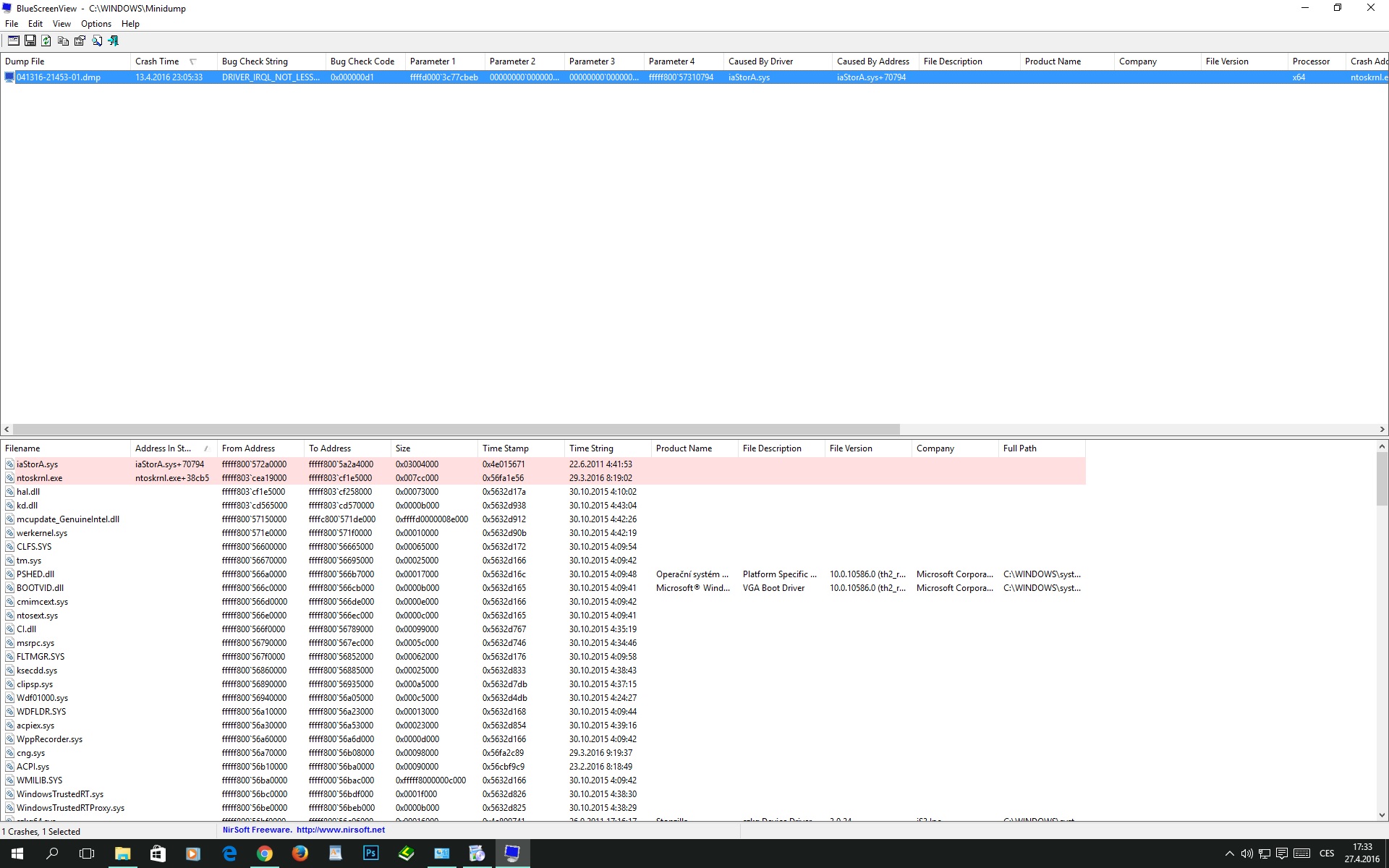
Task: Click the Exit door toolbar icon
Action: coord(114,41)
